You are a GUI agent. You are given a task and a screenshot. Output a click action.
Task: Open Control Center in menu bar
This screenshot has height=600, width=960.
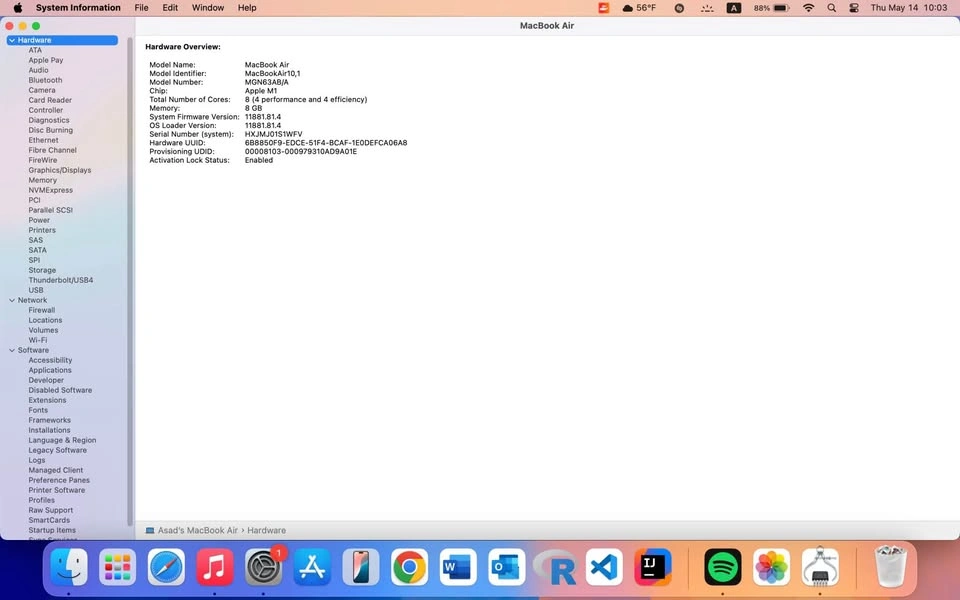point(854,8)
